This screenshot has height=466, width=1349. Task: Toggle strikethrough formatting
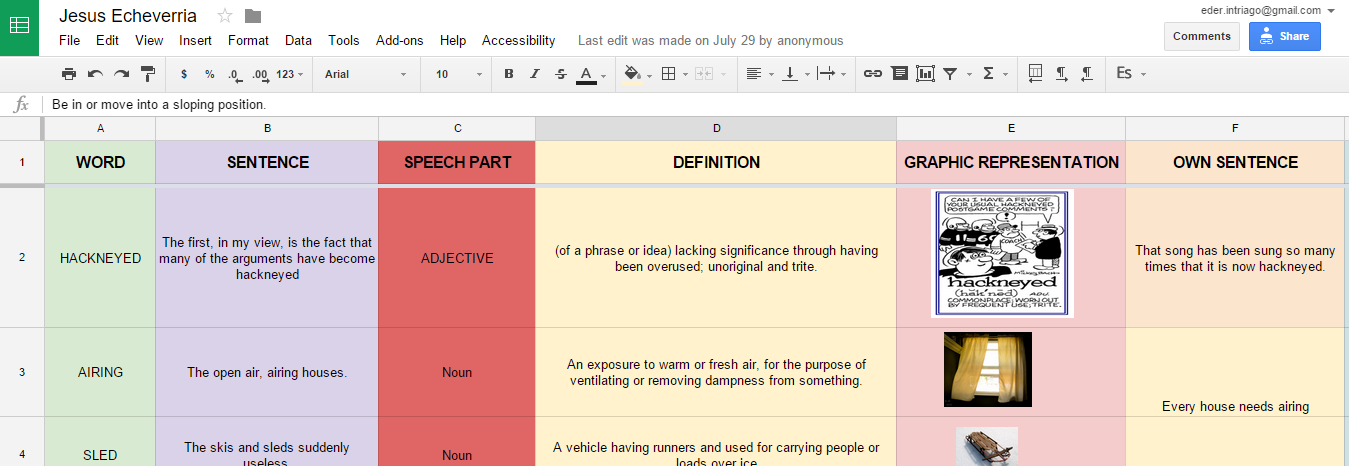coord(560,74)
